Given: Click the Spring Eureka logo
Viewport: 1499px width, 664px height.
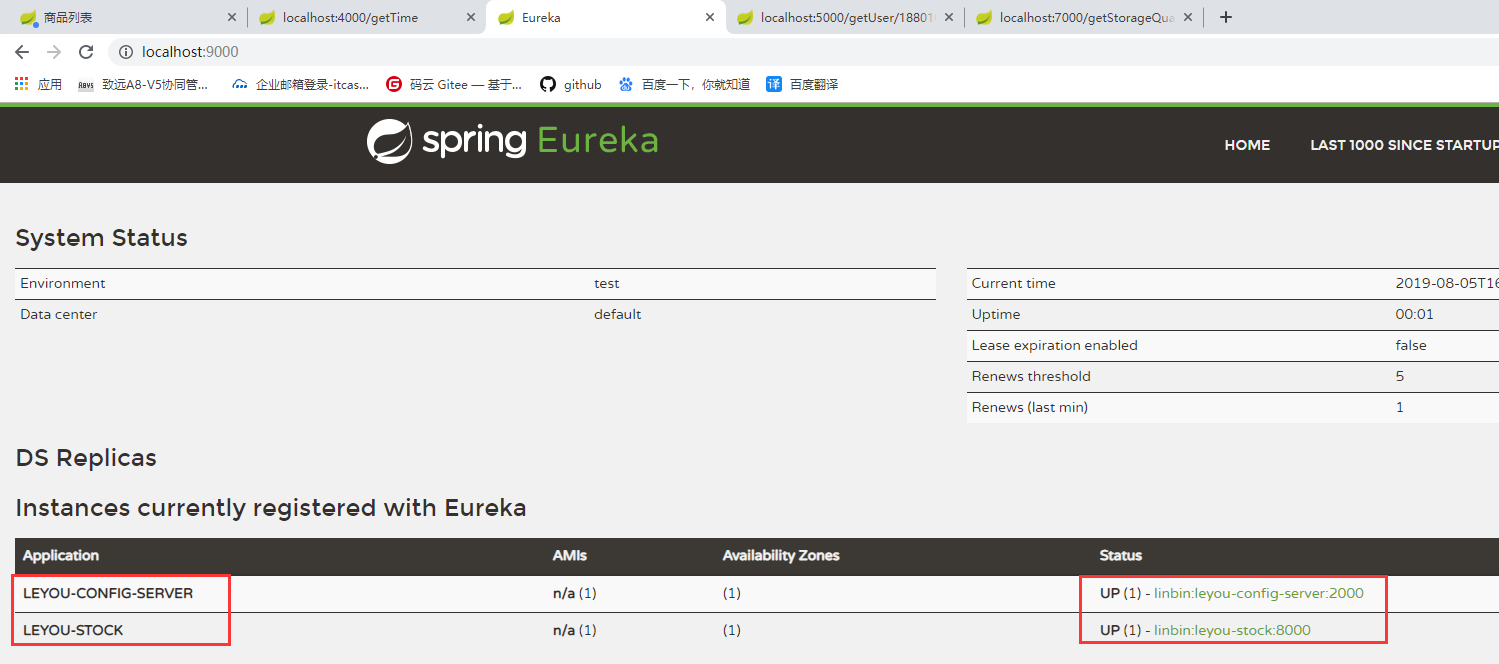Looking at the screenshot, I should [512, 141].
